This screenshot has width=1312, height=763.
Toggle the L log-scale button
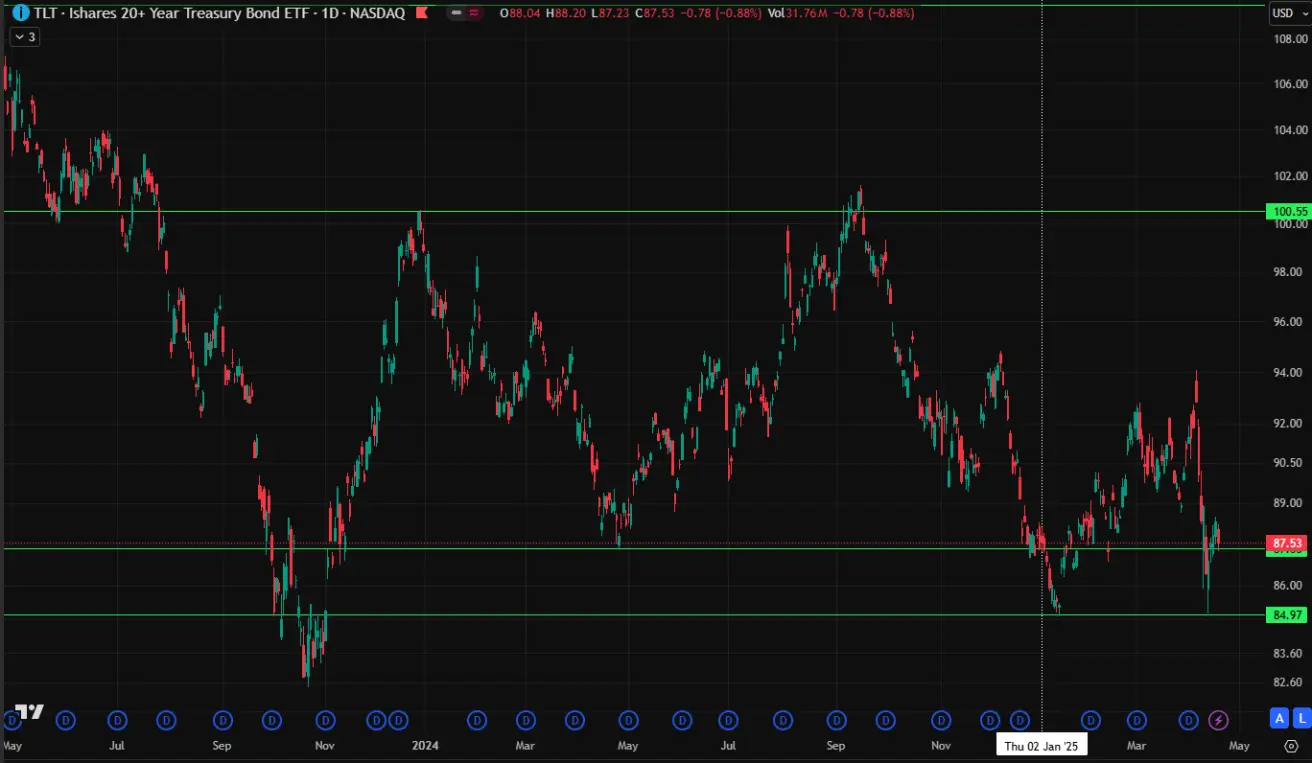(1302, 718)
